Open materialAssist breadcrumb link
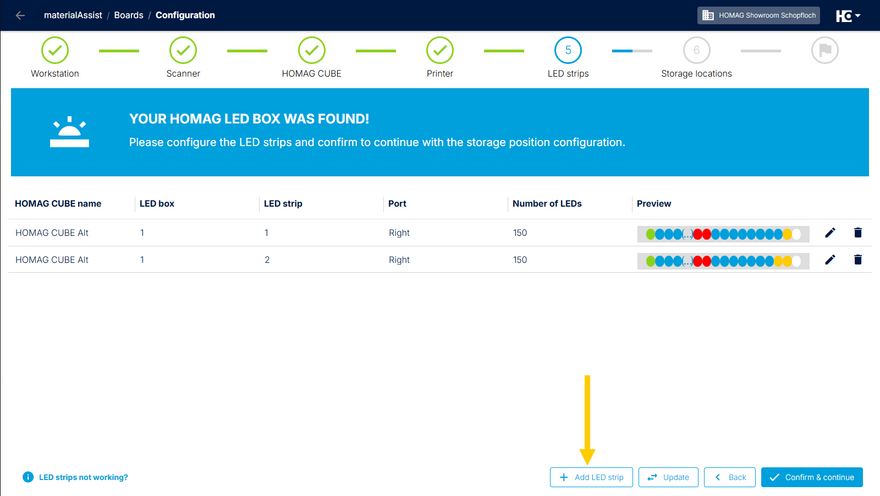 [73, 15]
